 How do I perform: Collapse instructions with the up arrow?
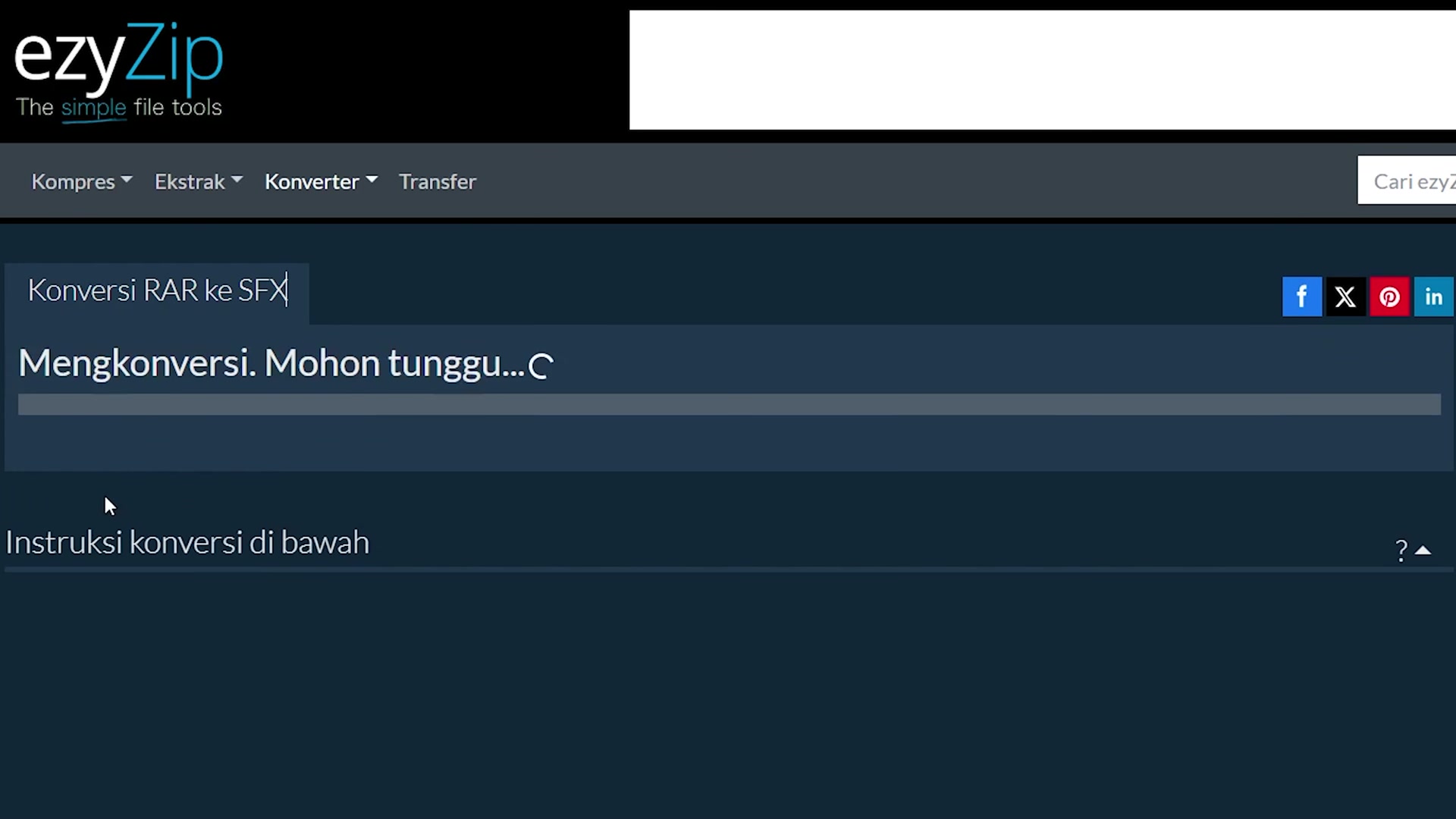1423,551
